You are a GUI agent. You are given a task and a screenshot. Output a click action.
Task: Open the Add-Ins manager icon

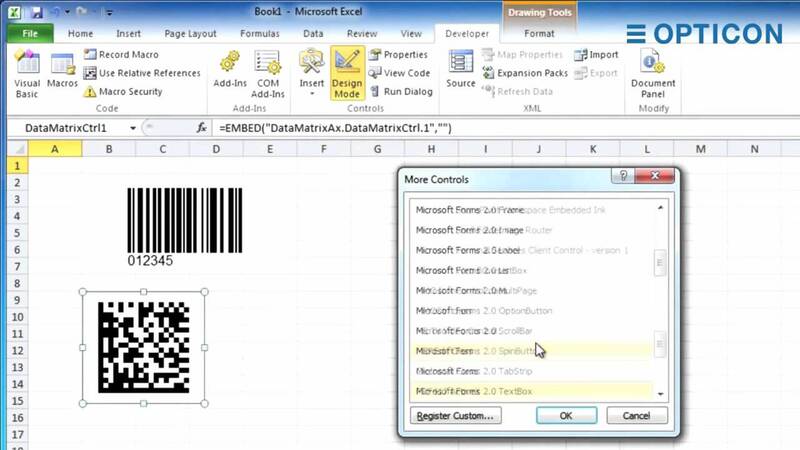[x=230, y=72]
